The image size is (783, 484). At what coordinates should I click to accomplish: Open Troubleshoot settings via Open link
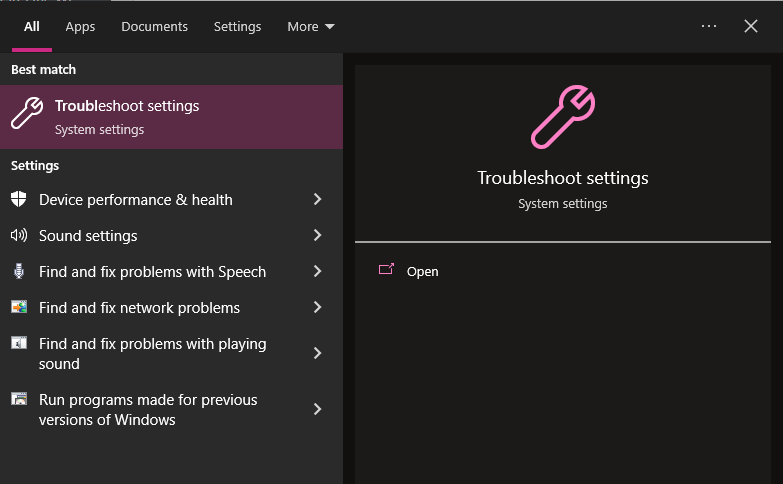(x=422, y=272)
